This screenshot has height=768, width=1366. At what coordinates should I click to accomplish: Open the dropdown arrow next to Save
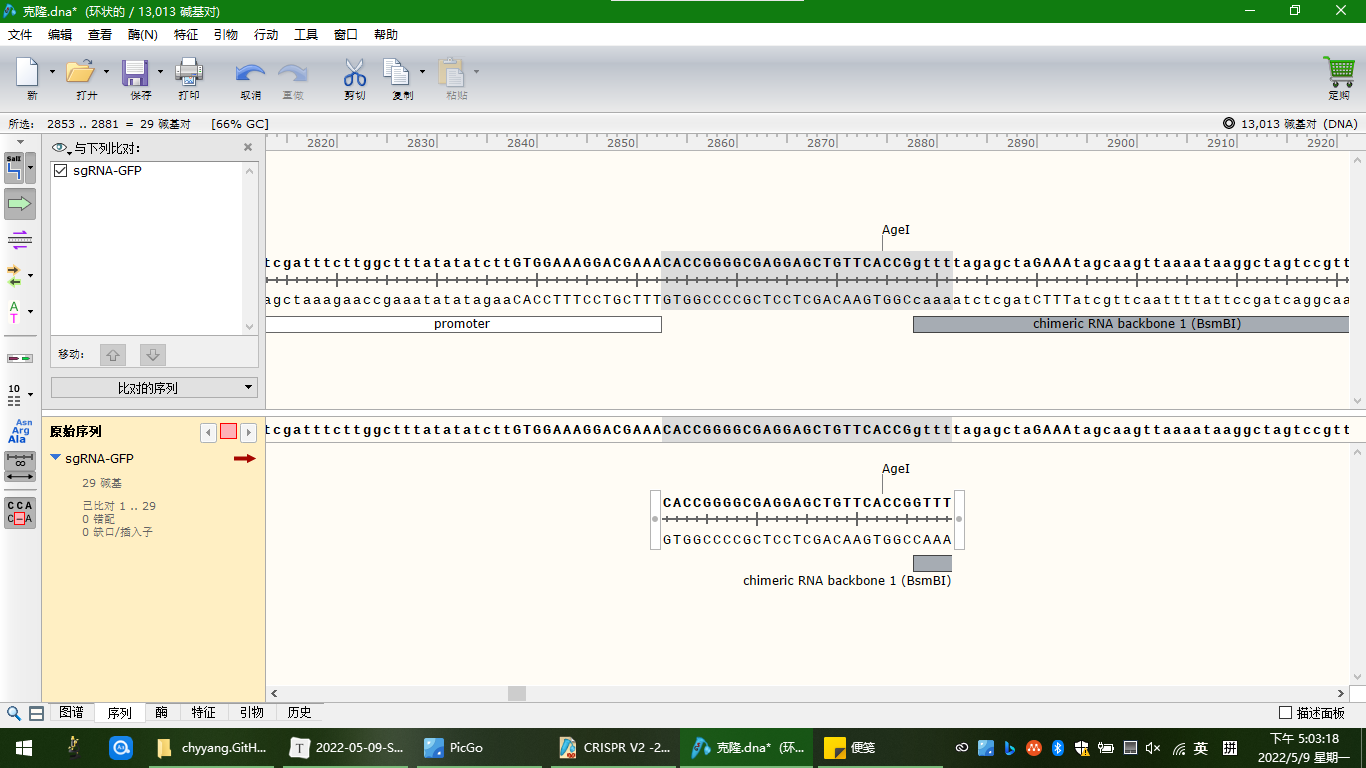click(x=160, y=72)
